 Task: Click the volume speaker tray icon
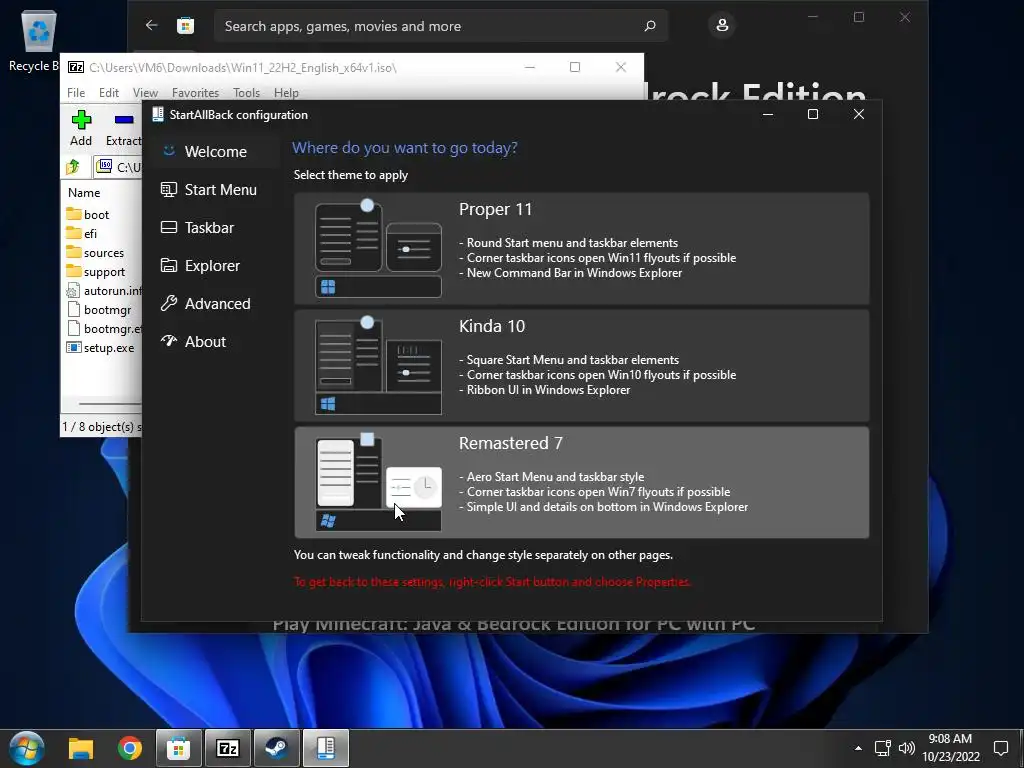point(906,748)
